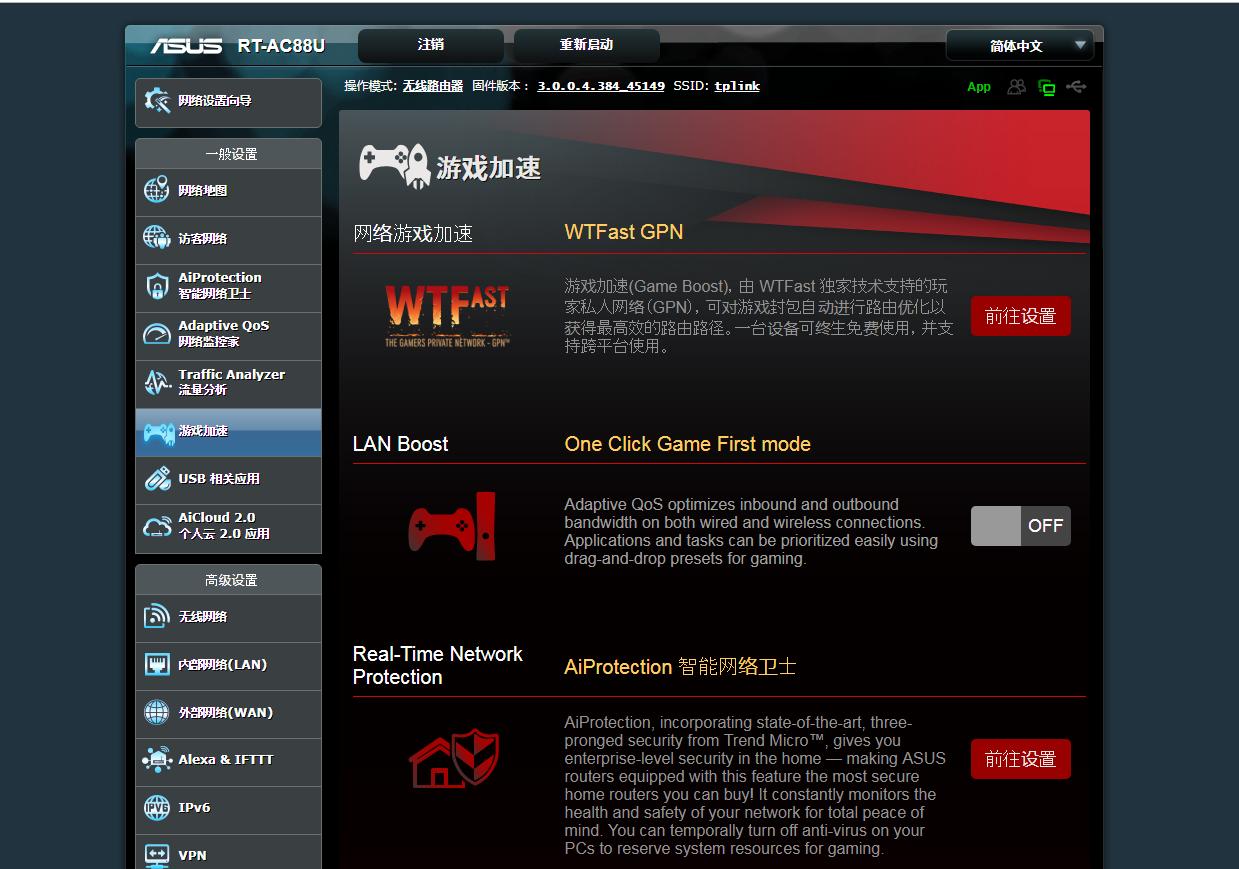Click the USB application icon
Image resolution: width=1239 pixels, height=869 pixels.
point(157,478)
